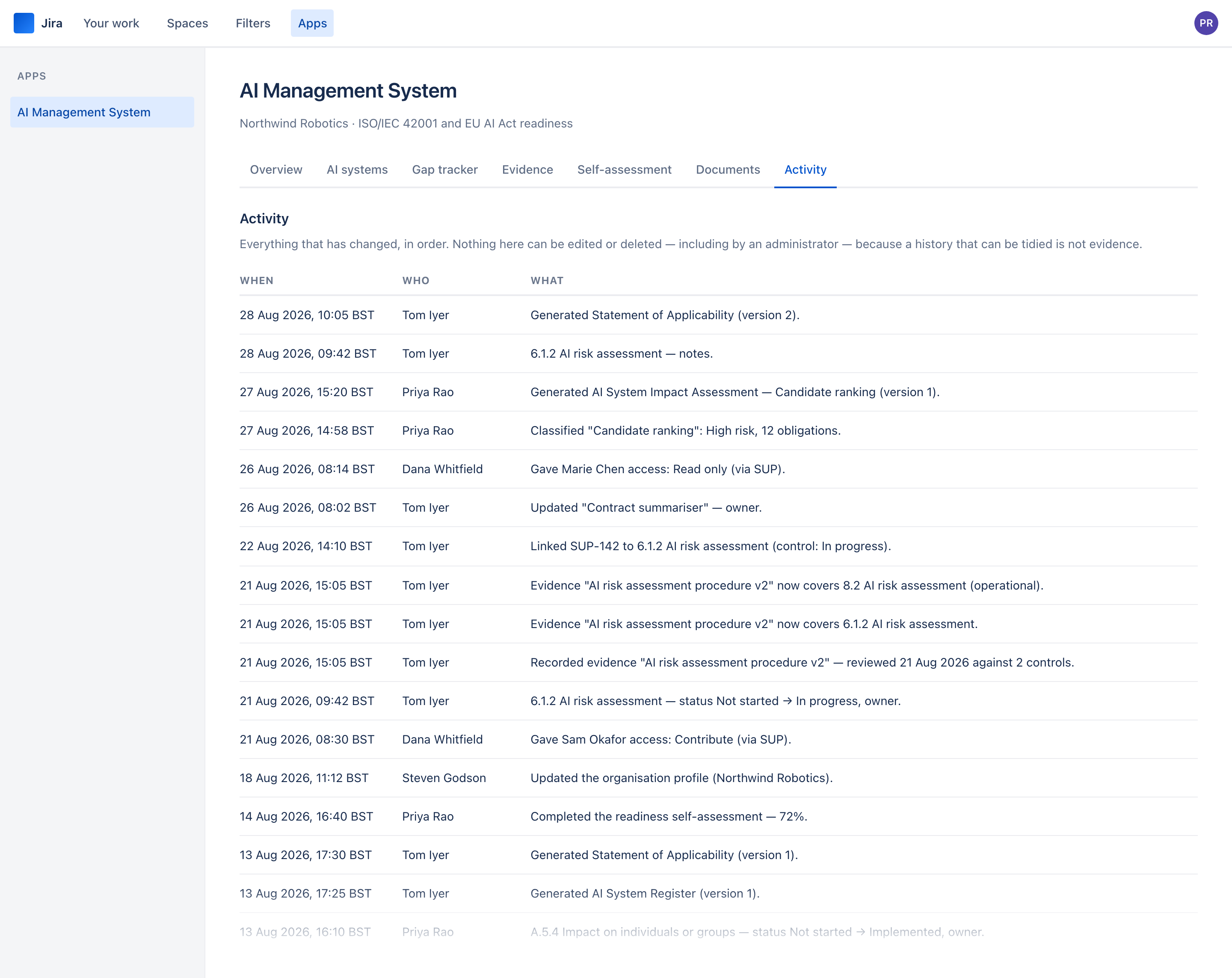Click Steven Godson in the Who column
Viewport: 1232px width, 978px height.
(x=444, y=778)
